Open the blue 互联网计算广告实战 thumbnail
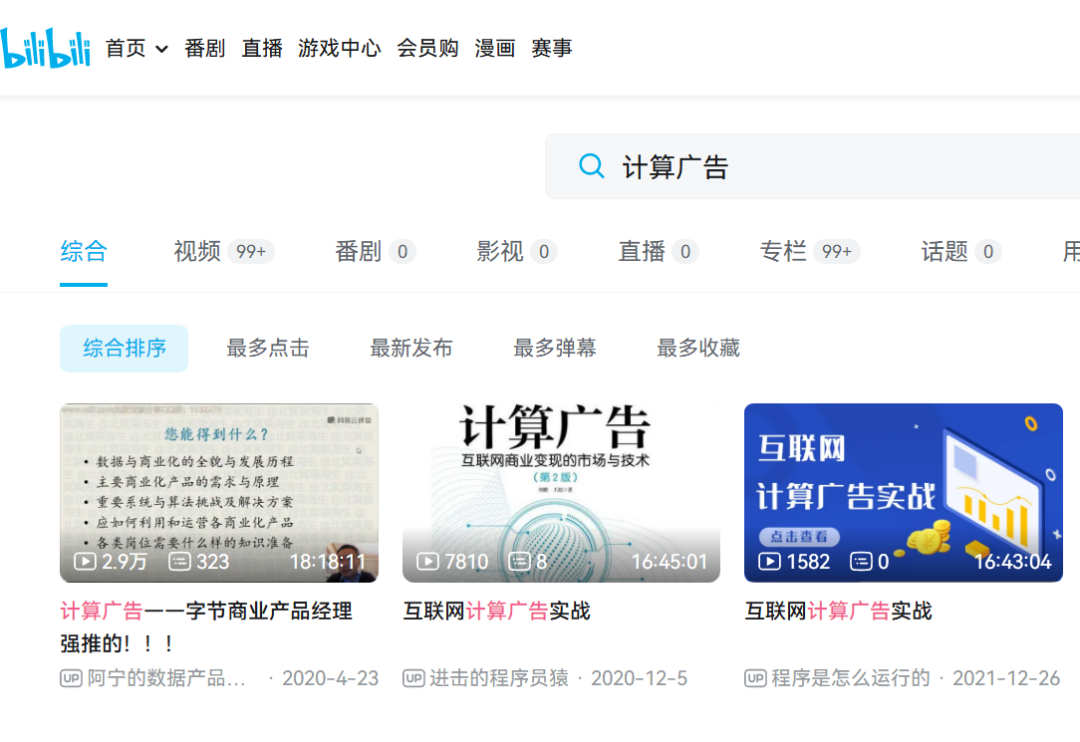The image size is (1080, 742). pyautogui.click(x=903, y=493)
